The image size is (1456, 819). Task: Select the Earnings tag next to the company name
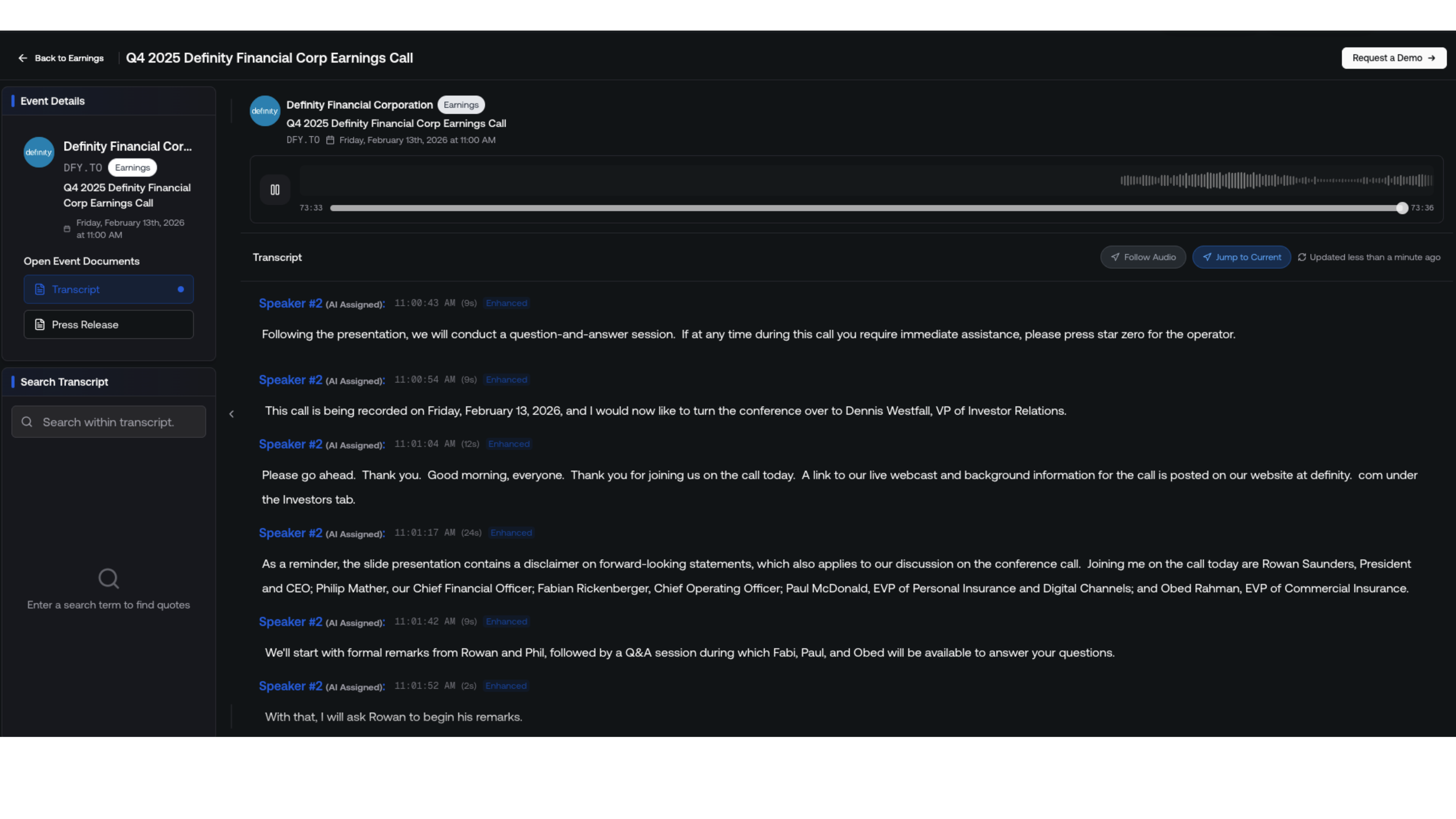tap(461, 105)
